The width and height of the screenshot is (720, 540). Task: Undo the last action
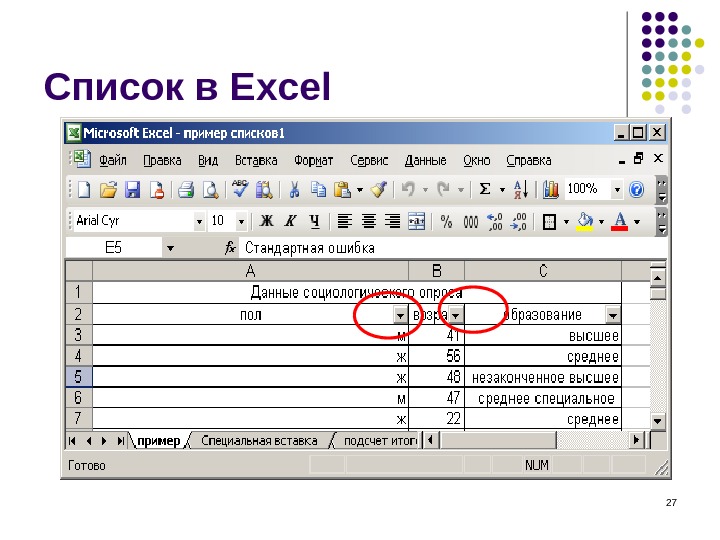(408, 189)
